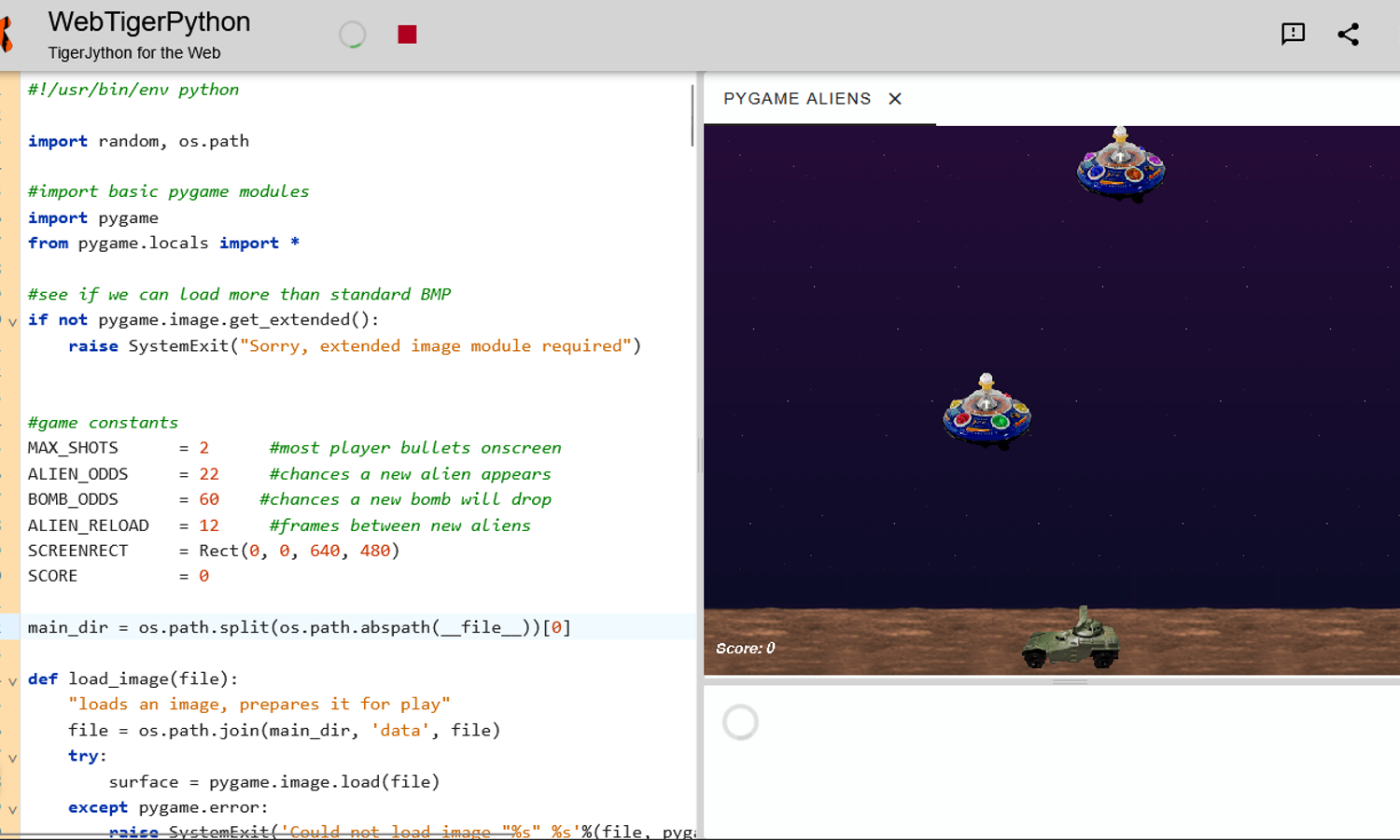The image size is (1400, 840).
Task: Close the Pygame Aliens tab
Action: (x=895, y=99)
